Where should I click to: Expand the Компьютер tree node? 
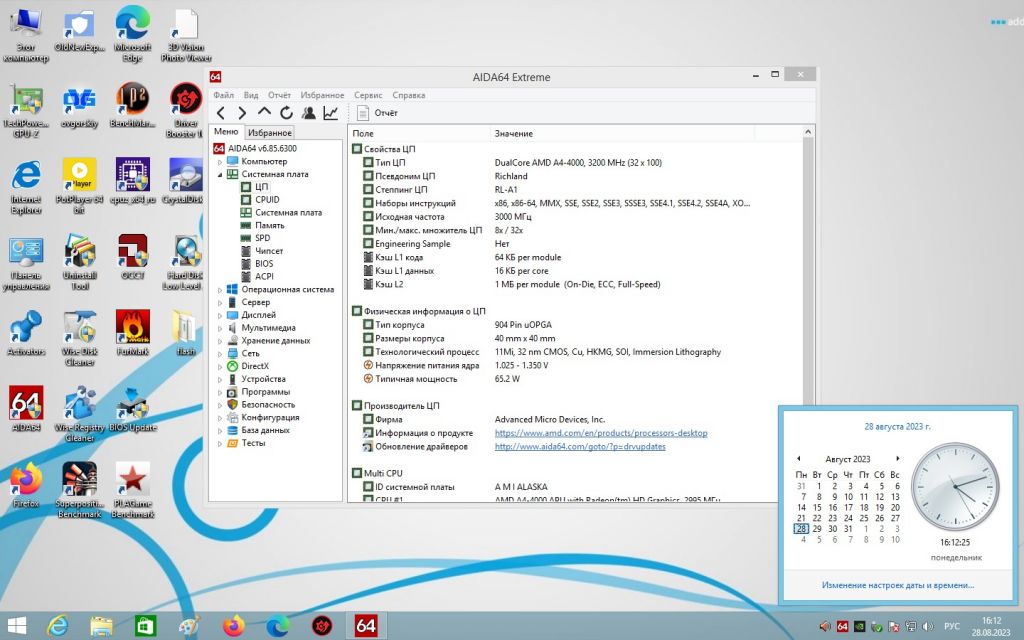pyautogui.click(x=220, y=161)
